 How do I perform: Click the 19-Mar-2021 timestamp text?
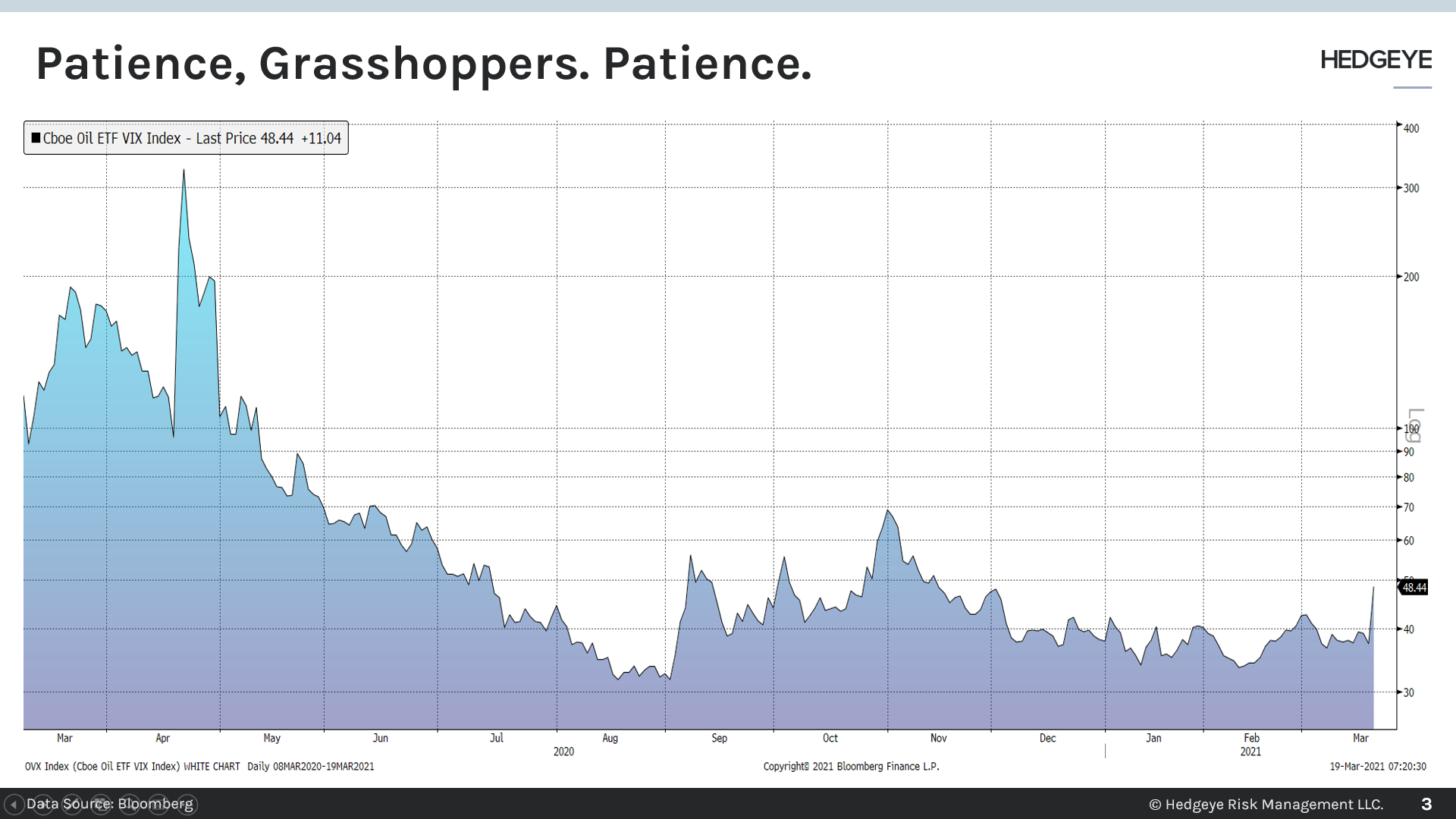1379,766
